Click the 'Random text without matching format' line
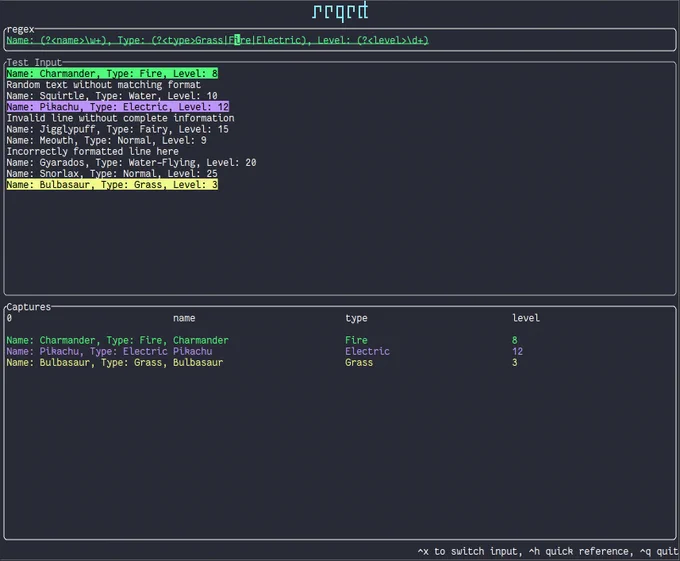 point(103,85)
